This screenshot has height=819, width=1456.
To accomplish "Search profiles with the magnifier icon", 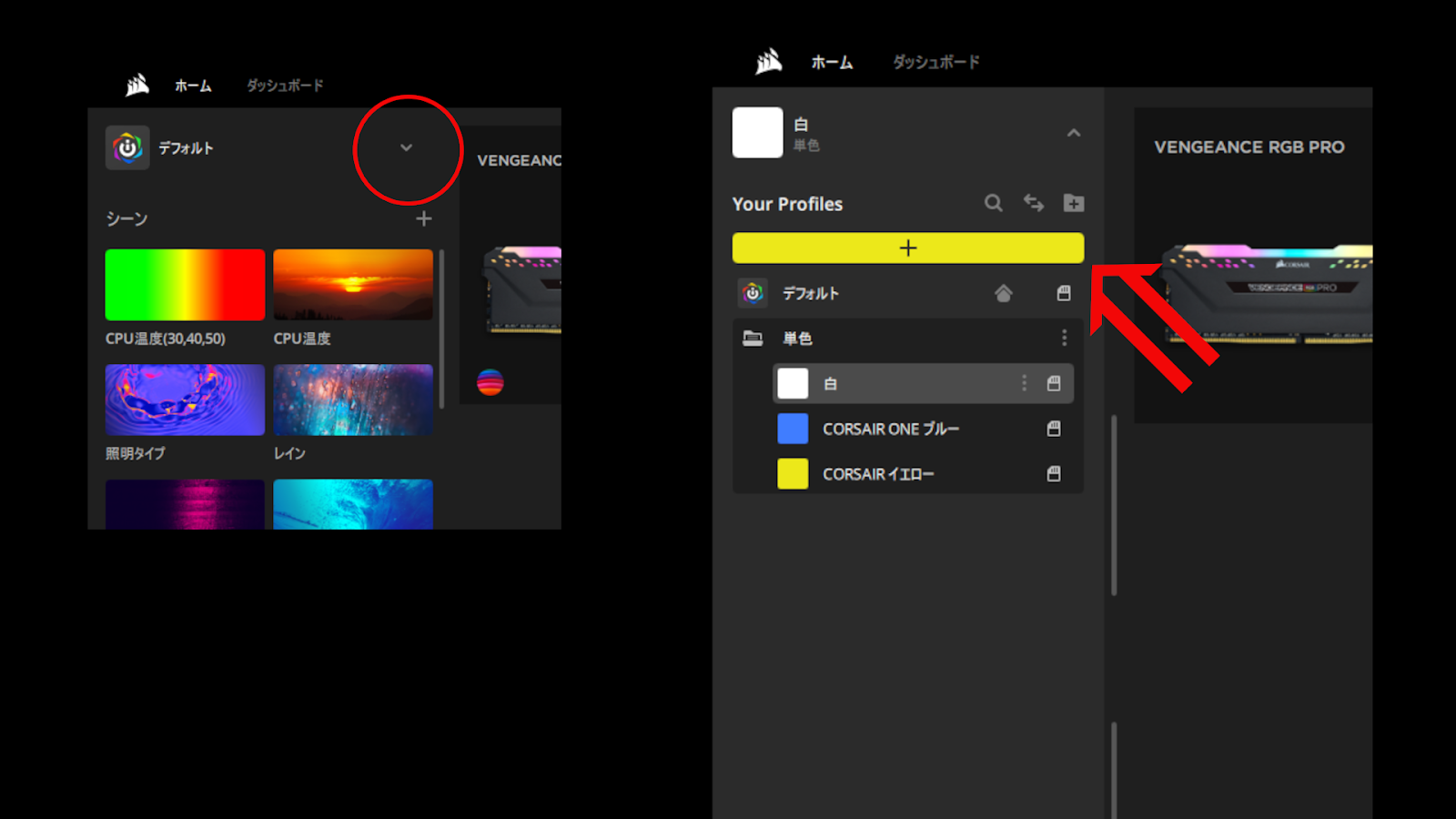I will (994, 203).
